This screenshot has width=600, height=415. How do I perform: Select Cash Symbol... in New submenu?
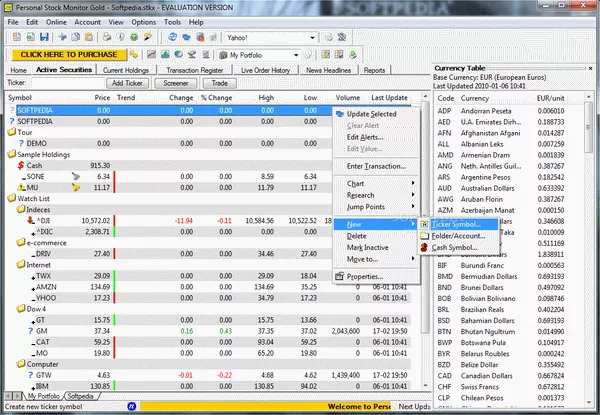tap(458, 247)
